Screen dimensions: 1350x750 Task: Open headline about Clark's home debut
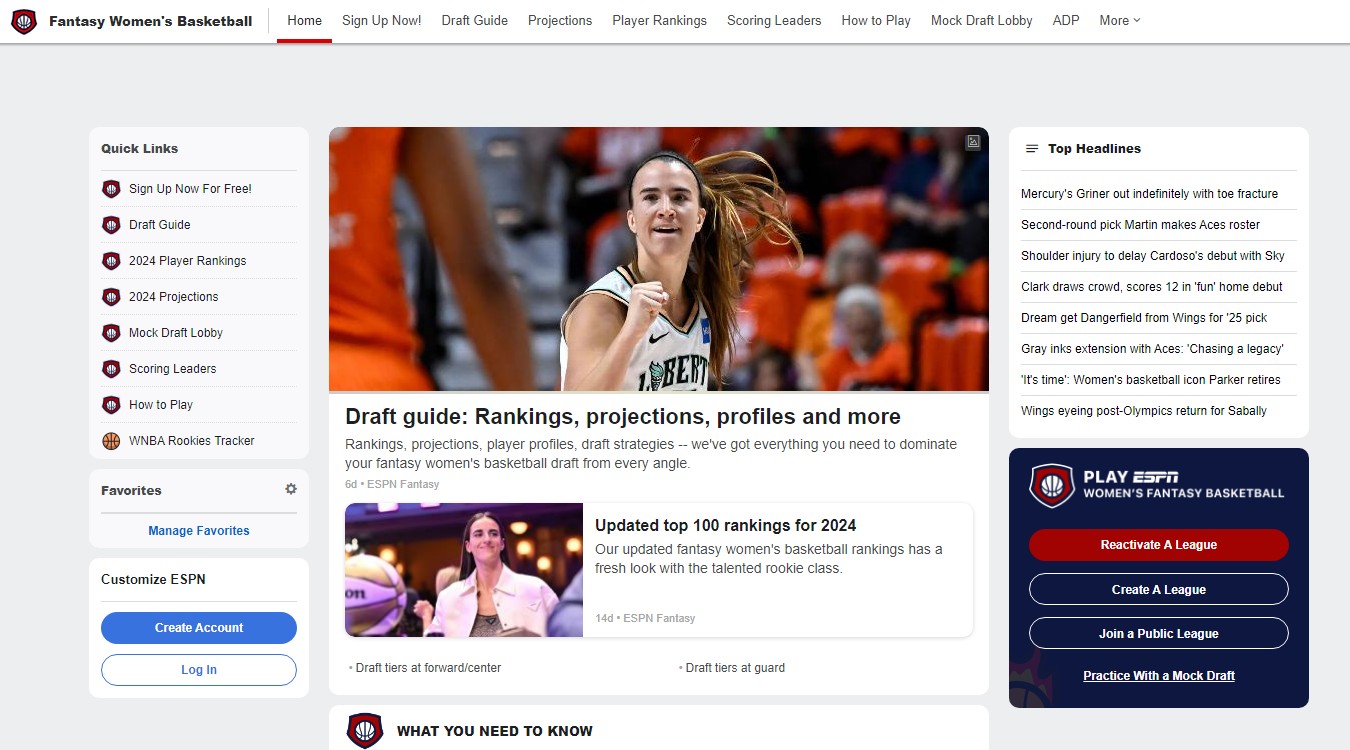(x=1152, y=287)
